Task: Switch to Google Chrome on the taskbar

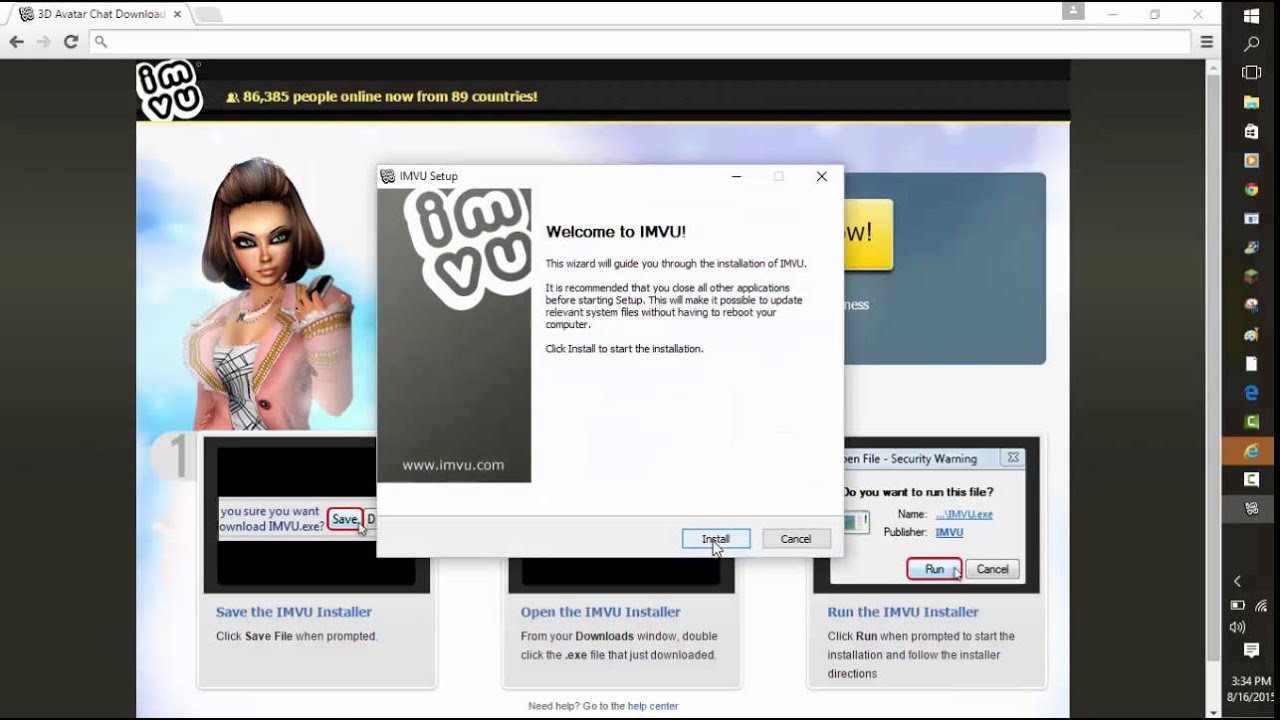Action: pos(1251,189)
